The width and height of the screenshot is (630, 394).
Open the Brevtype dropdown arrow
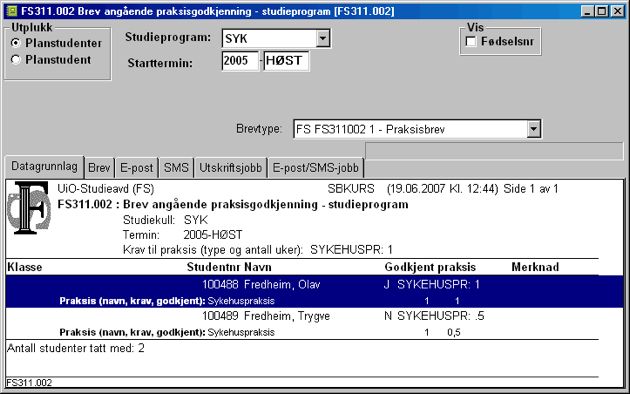coord(533,129)
